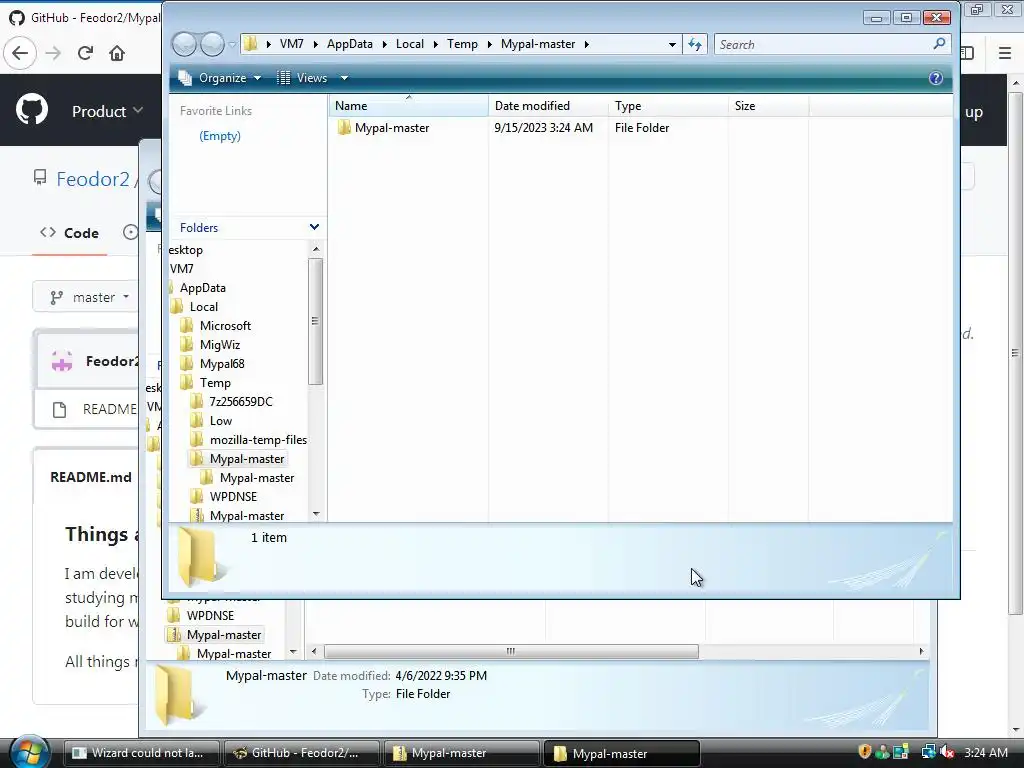Image resolution: width=1024 pixels, height=768 pixels.
Task: Select the mozilla-temp-files folder in tree
Action: (258, 440)
